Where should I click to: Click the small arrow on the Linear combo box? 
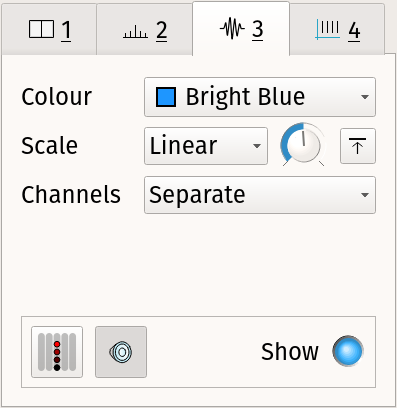coord(257,146)
